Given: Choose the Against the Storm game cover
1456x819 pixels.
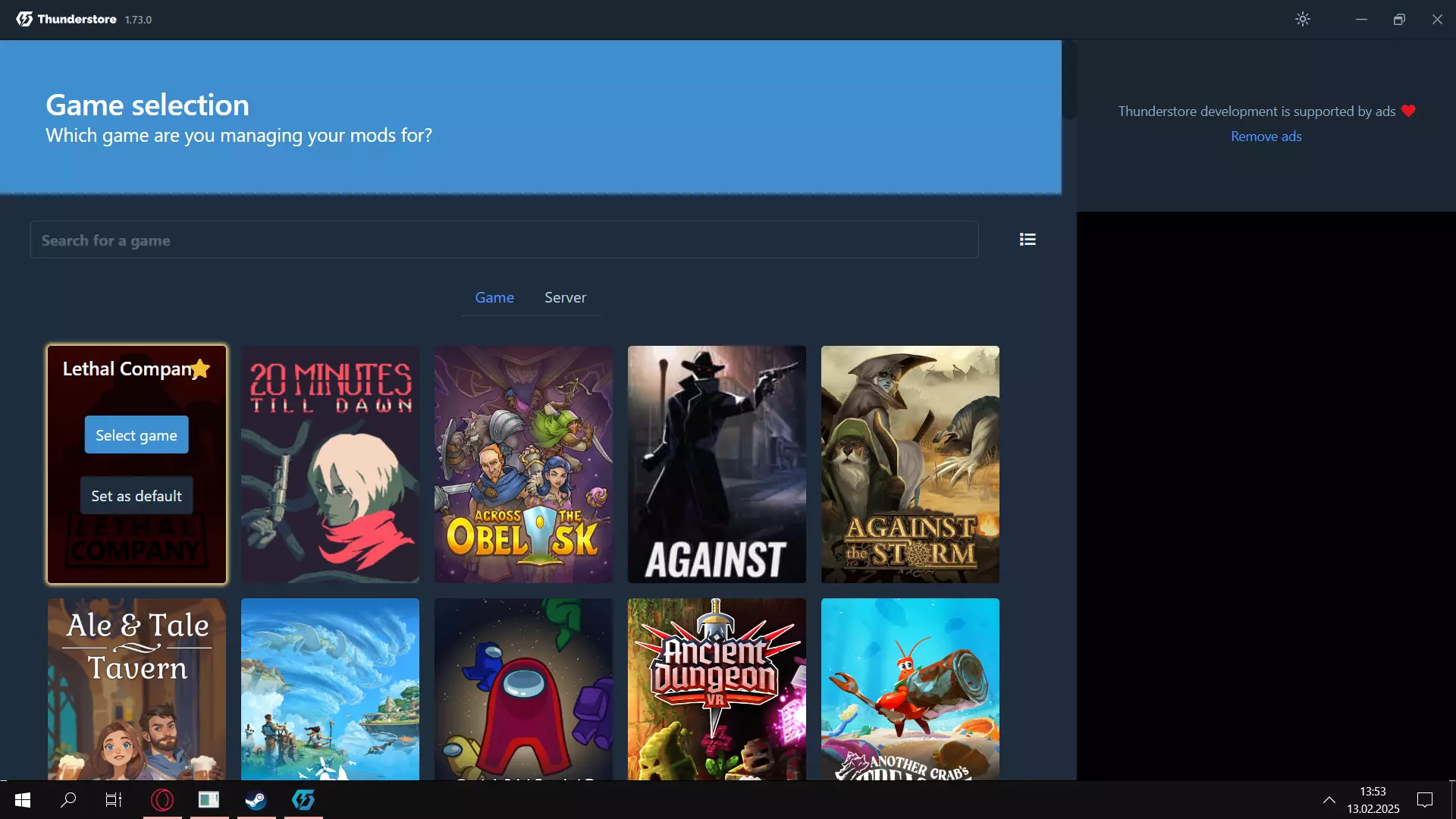Looking at the screenshot, I should 910,464.
